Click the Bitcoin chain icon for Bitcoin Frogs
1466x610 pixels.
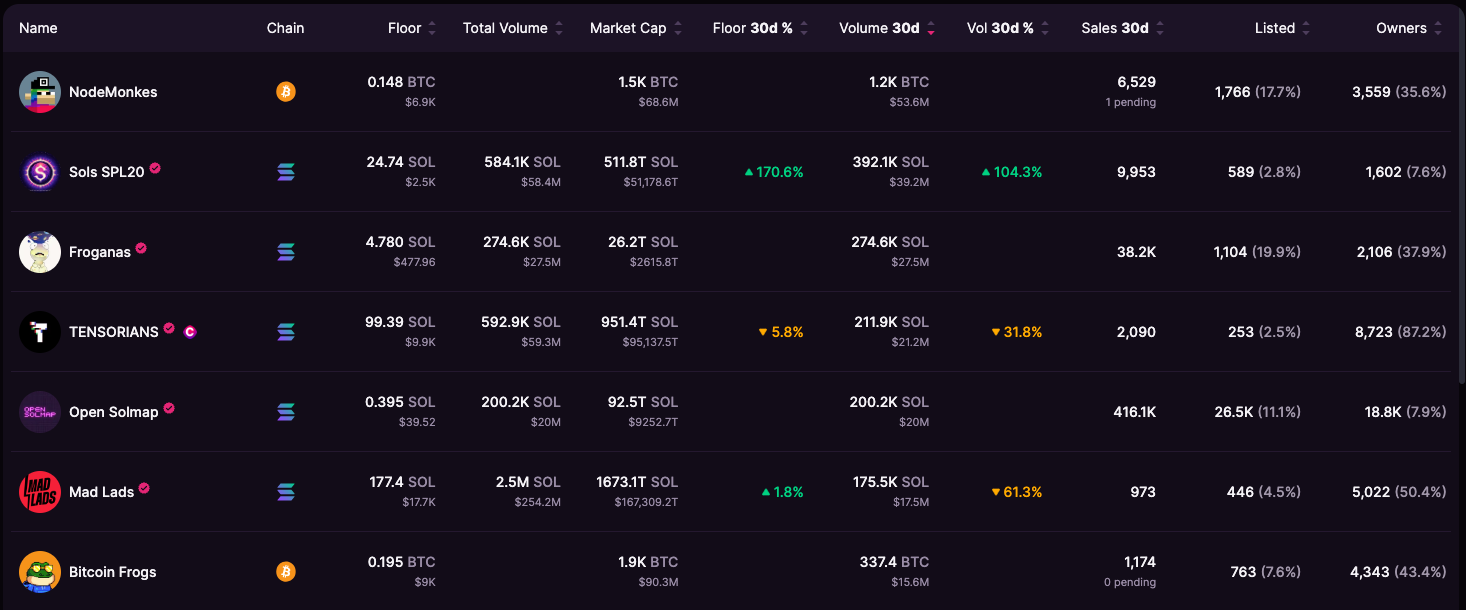pyautogui.click(x=286, y=572)
